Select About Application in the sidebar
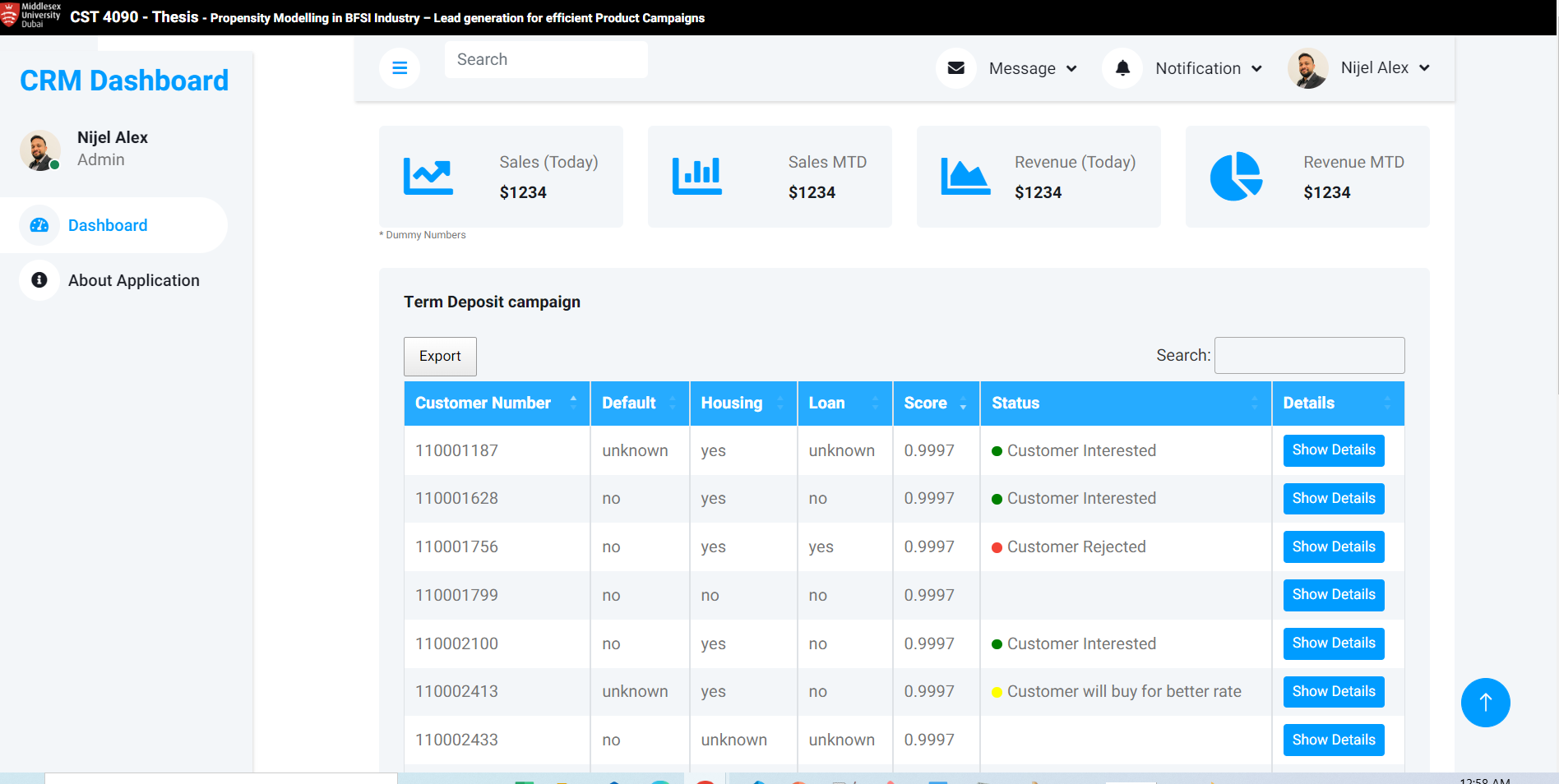The height and width of the screenshot is (784, 1559). pyautogui.click(x=134, y=280)
